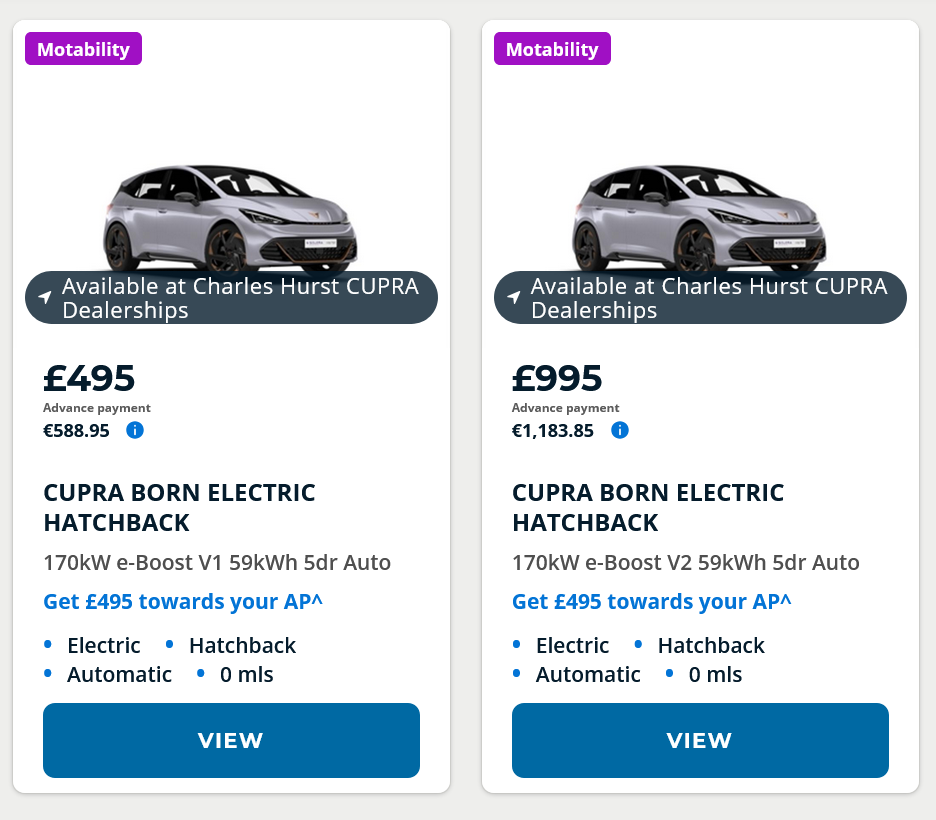This screenshot has width=936, height=820.
Task: Click the £495 advance payment price
Action: pyautogui.click(x=89, y=378)
